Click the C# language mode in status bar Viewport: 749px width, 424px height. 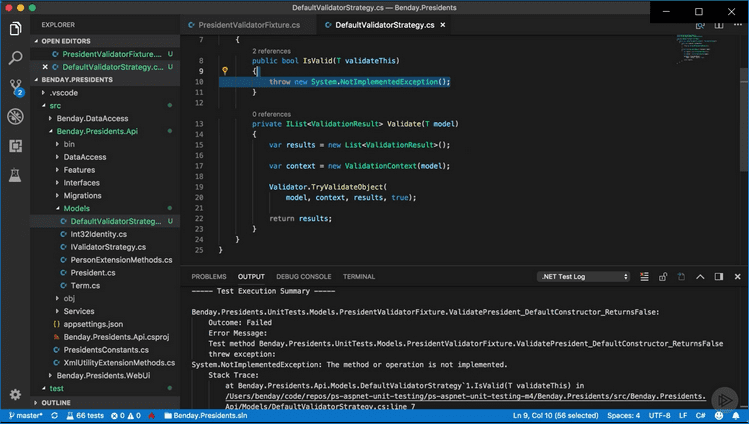pos(700,415)
